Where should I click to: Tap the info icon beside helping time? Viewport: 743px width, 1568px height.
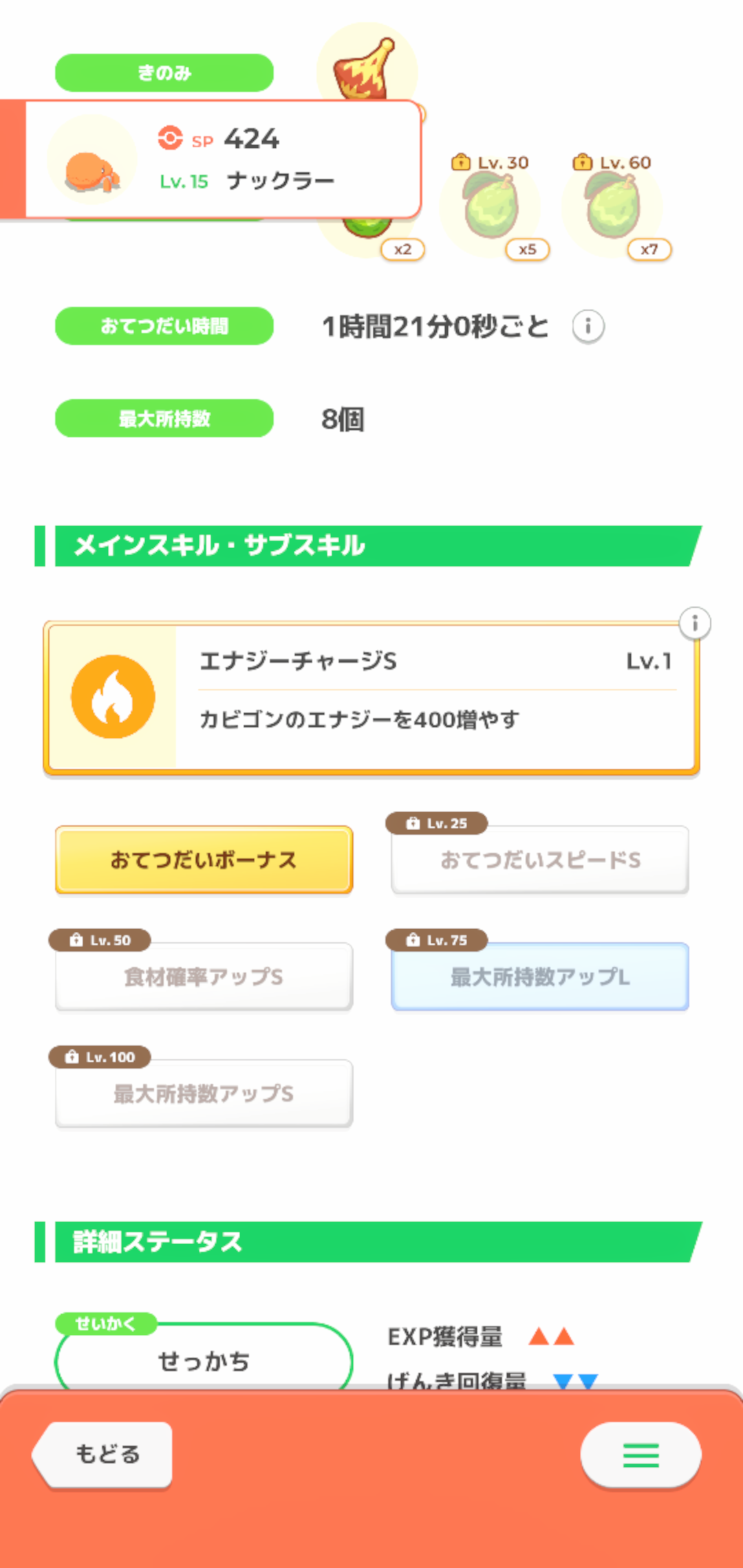point(588,326)
